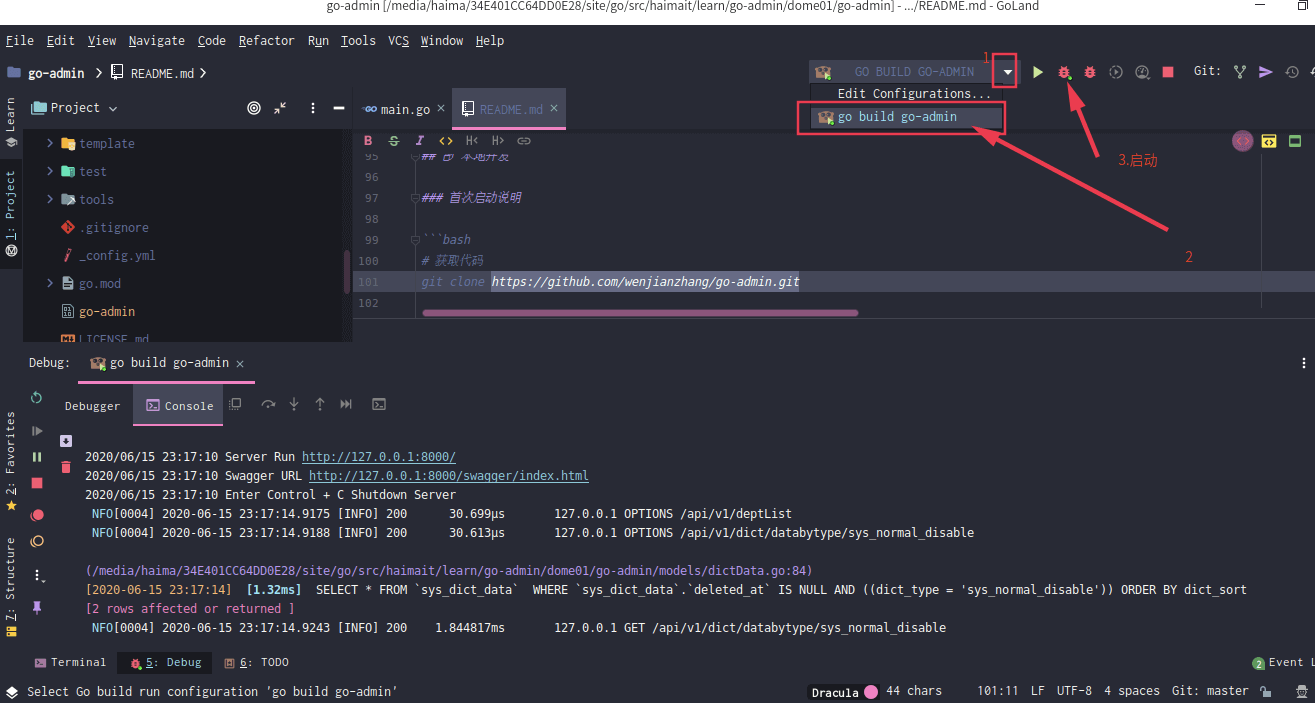Image resolution: width=1315 pixels, height=703 pixels.
Task: Increase header level in Markdown toolbar
Action: pyautogui.click(x=498, y=141)
